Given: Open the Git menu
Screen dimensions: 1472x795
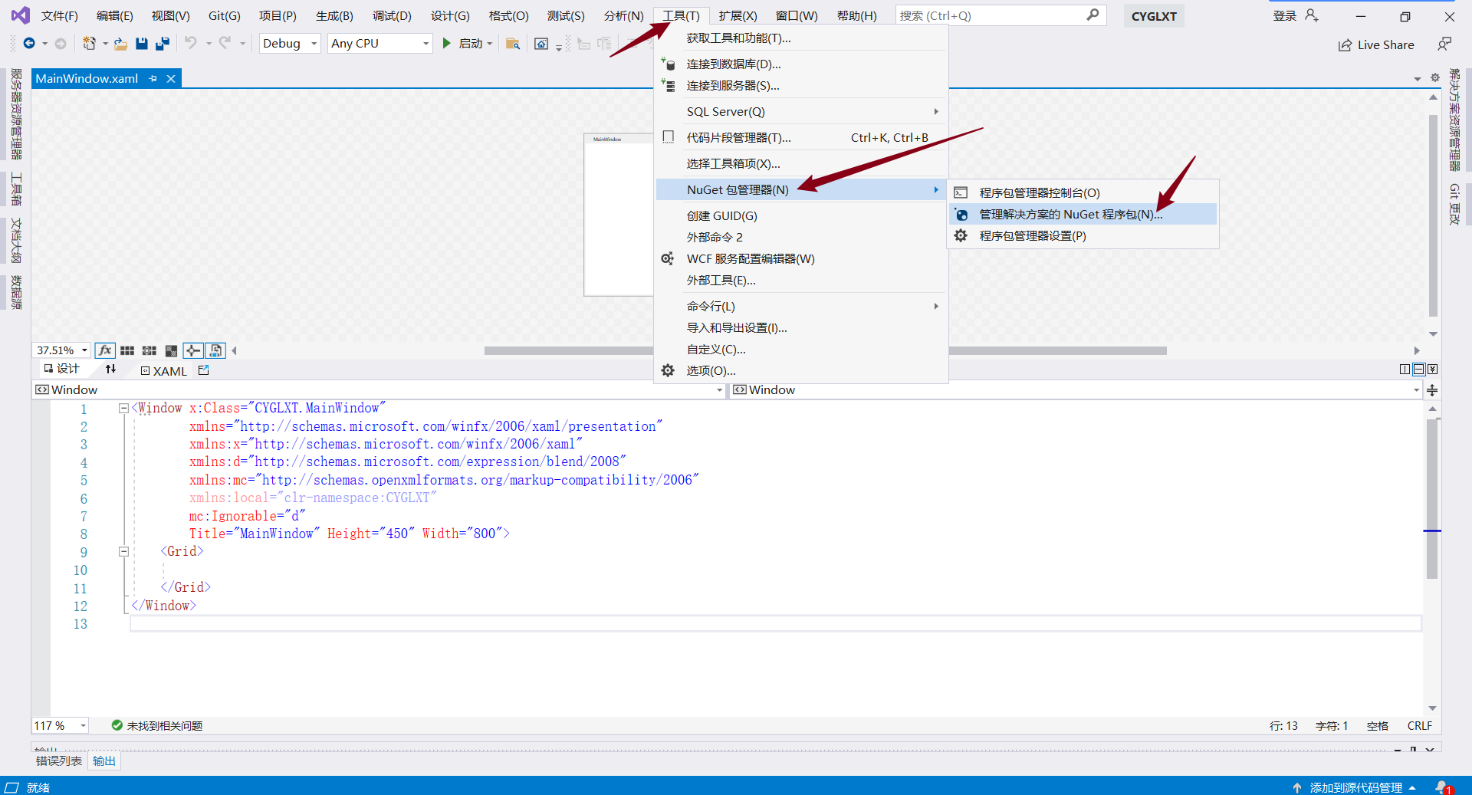Looking at the screenshot, I should point(224,16).
